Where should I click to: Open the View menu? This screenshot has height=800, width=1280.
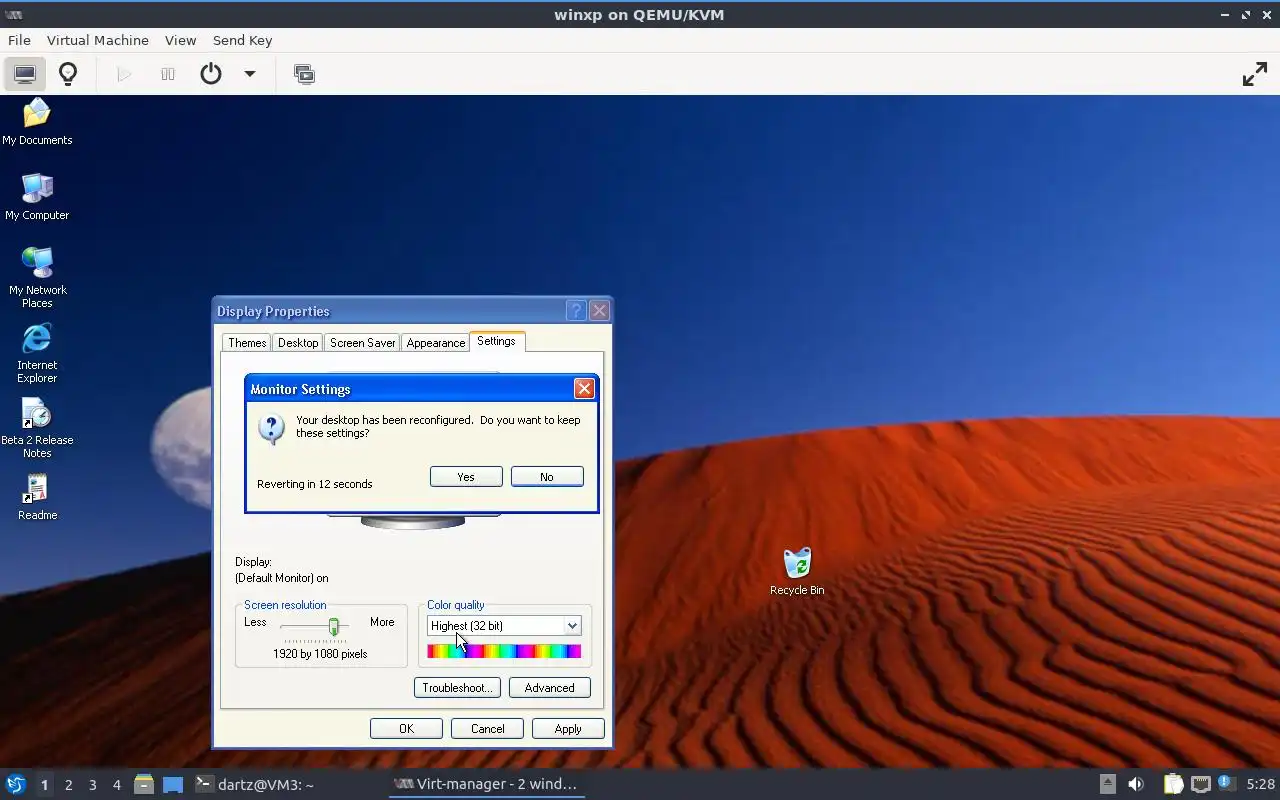click(180, 40)
